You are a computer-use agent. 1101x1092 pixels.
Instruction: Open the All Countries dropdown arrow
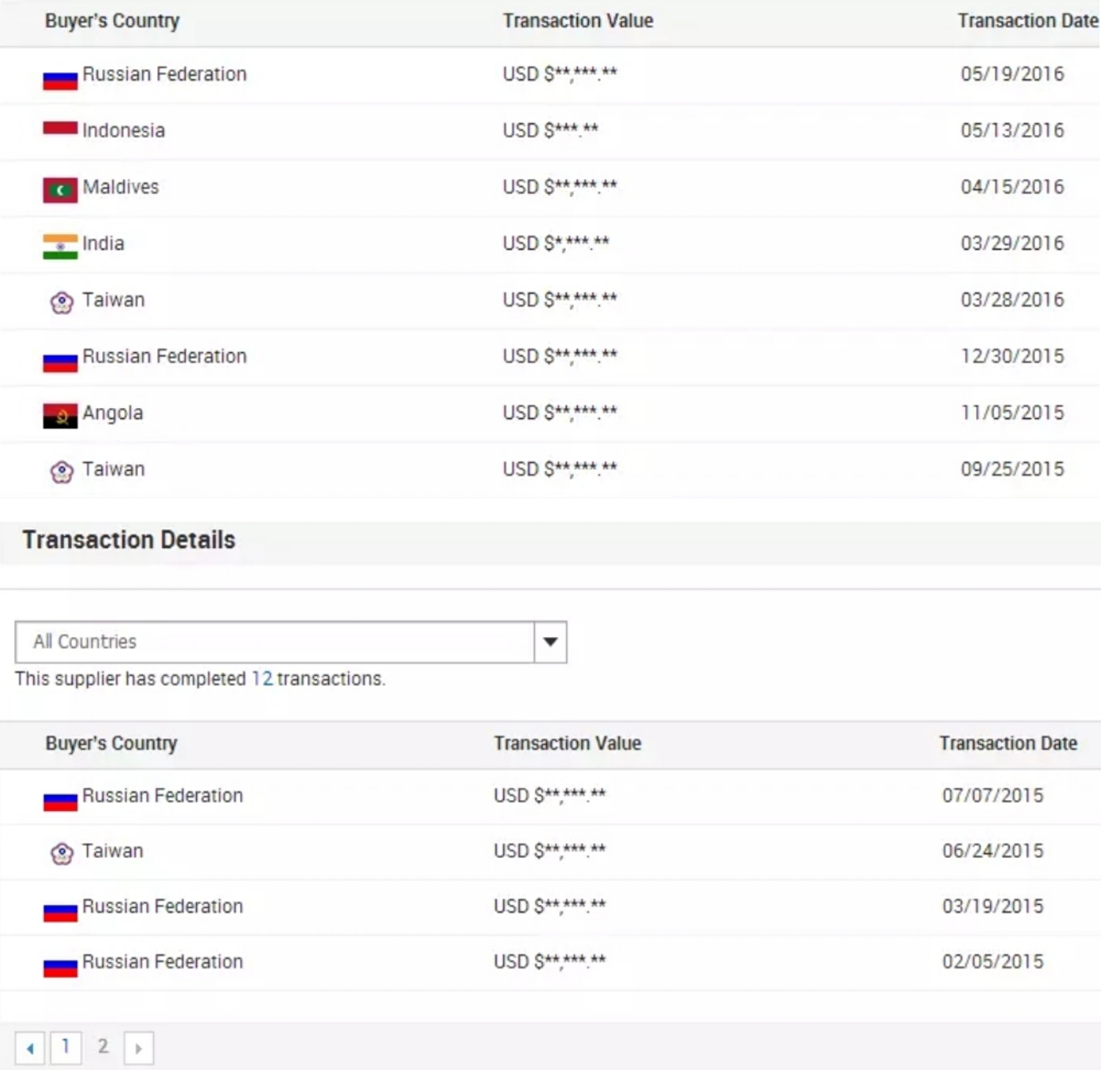tap(550, 642)
